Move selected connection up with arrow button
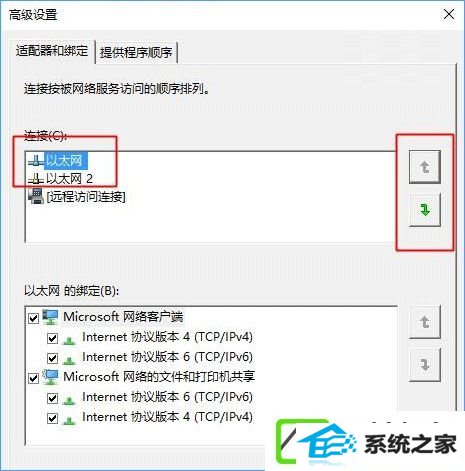The image size is (465, 471). [425, 167]
